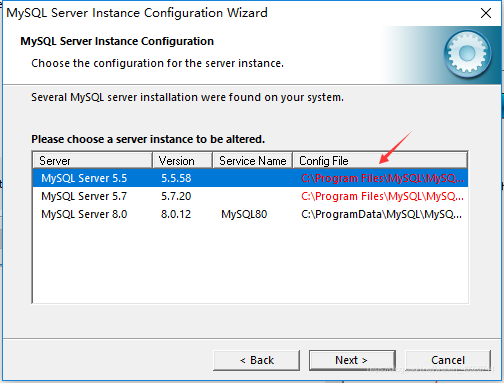Click the gear icon in the banner
The height and width of the screenshot is (383, 504).
[x=467, y=53]
